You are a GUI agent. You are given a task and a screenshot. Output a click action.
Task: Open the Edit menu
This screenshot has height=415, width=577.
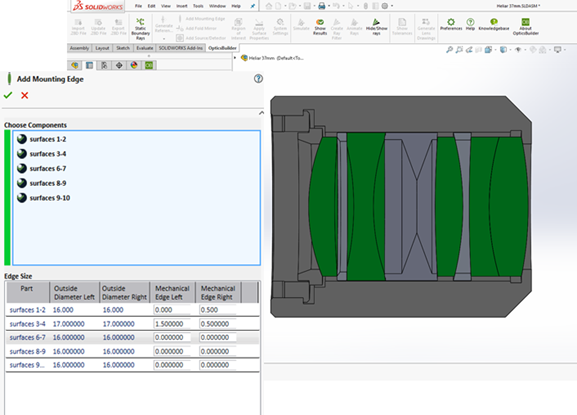click(x=151, y=6)
